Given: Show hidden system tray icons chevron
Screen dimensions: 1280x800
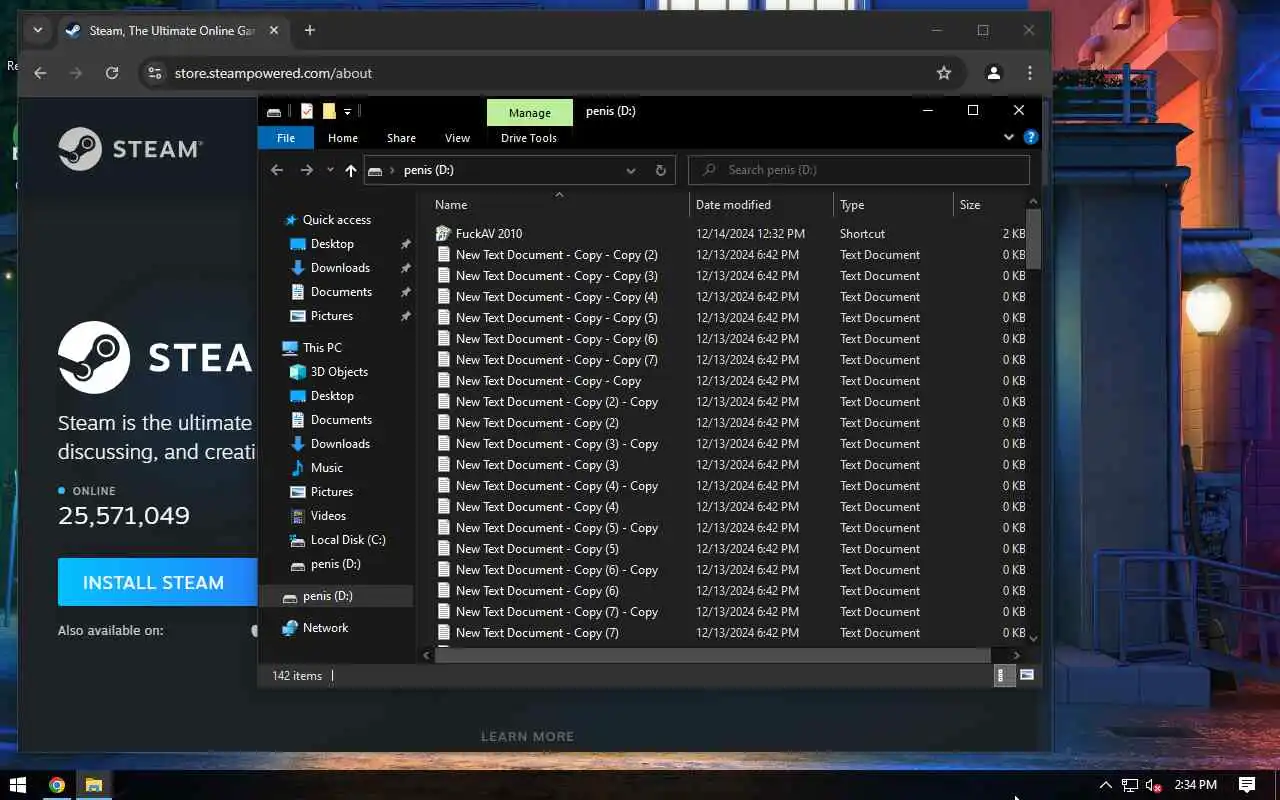Looking at the screenshot, I should [x=1105, y=785].
